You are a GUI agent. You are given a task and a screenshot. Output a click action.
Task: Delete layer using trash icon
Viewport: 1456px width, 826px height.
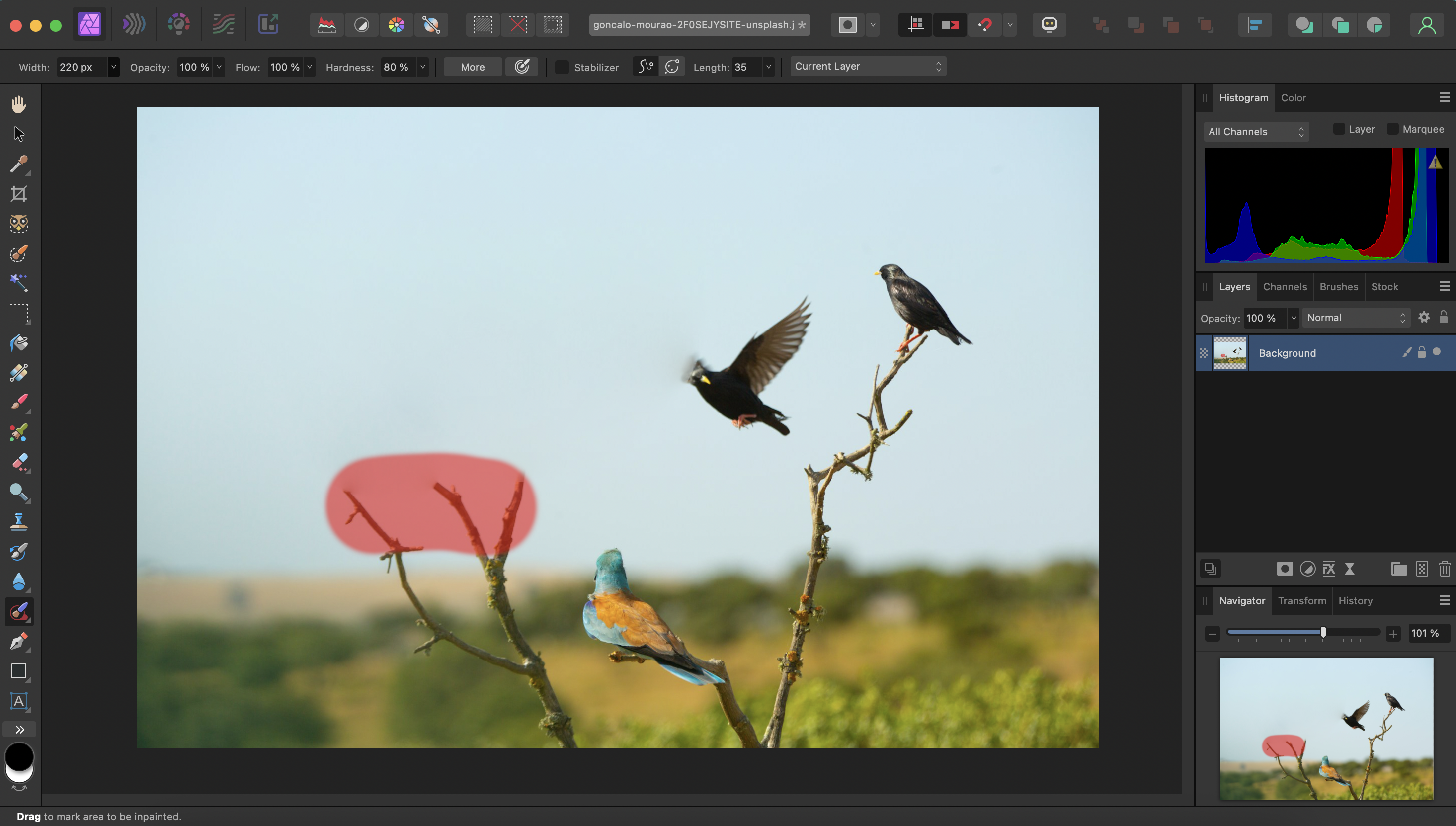coord(1444,569)
